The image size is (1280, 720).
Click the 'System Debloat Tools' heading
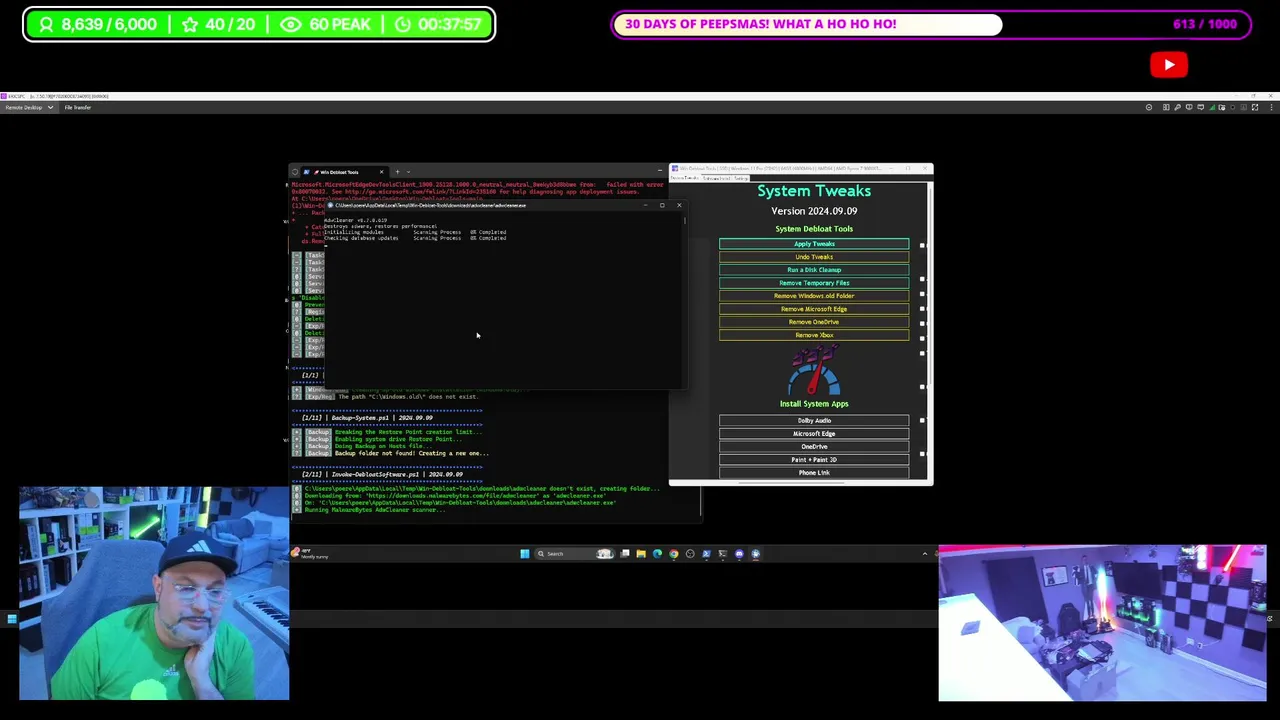814,229
